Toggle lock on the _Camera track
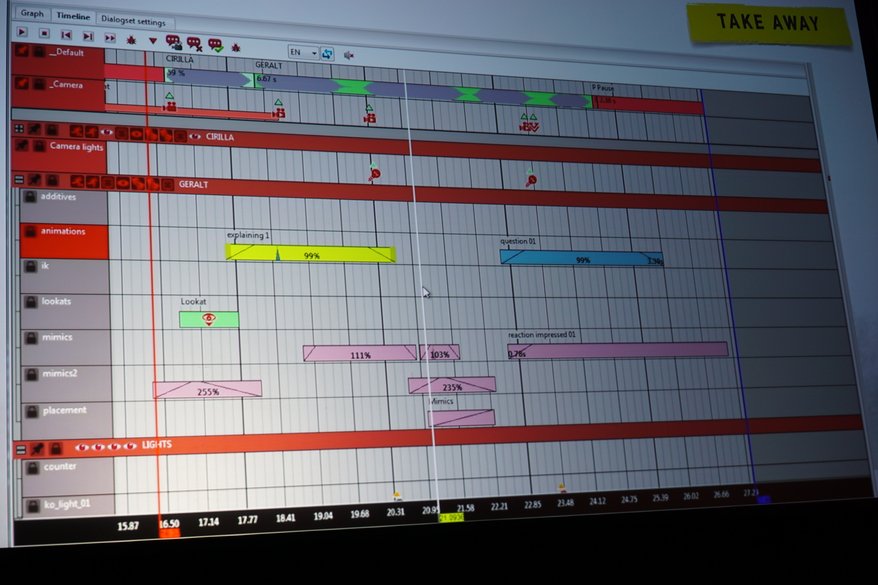This screenshot has width=878, height=585. point(39,85)
